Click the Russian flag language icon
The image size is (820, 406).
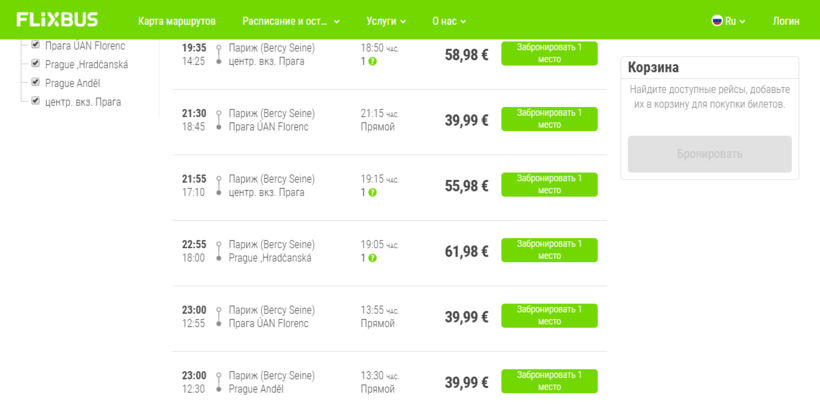(x=717, y=20)
